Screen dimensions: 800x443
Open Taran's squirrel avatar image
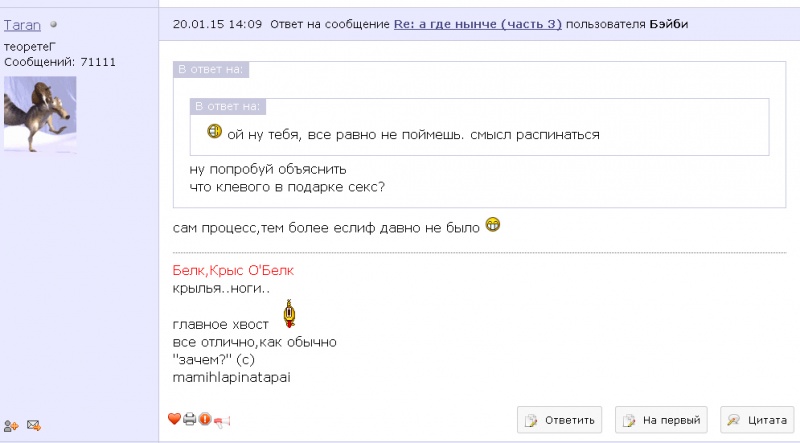pyautogui.click(x=40, y=114)
